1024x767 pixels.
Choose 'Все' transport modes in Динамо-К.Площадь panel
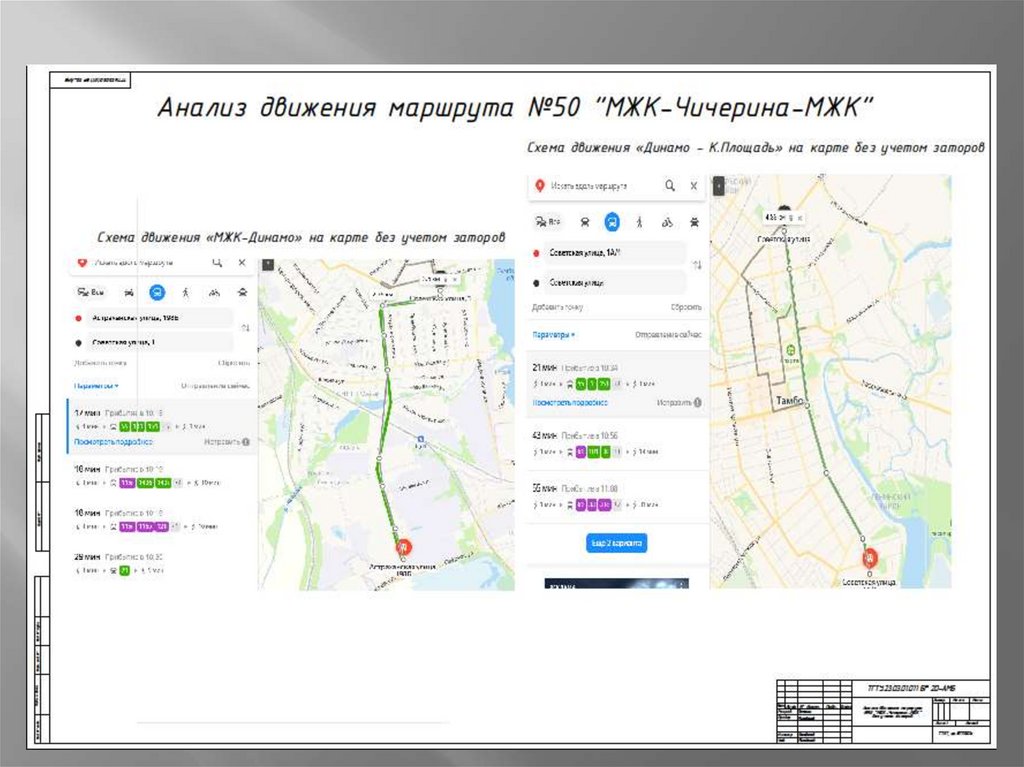click(547, 222)
